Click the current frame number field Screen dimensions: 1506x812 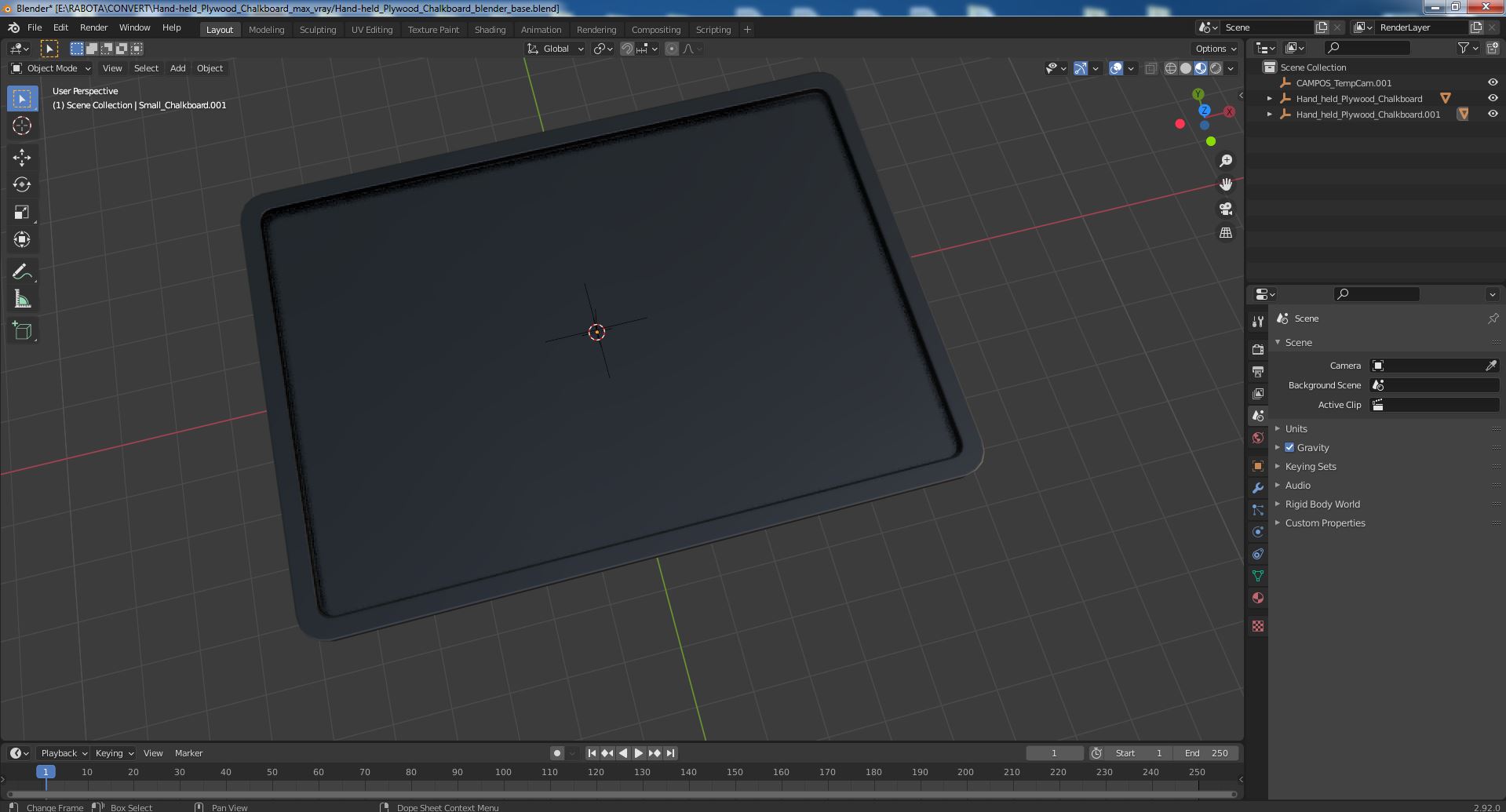(1054, 753)
